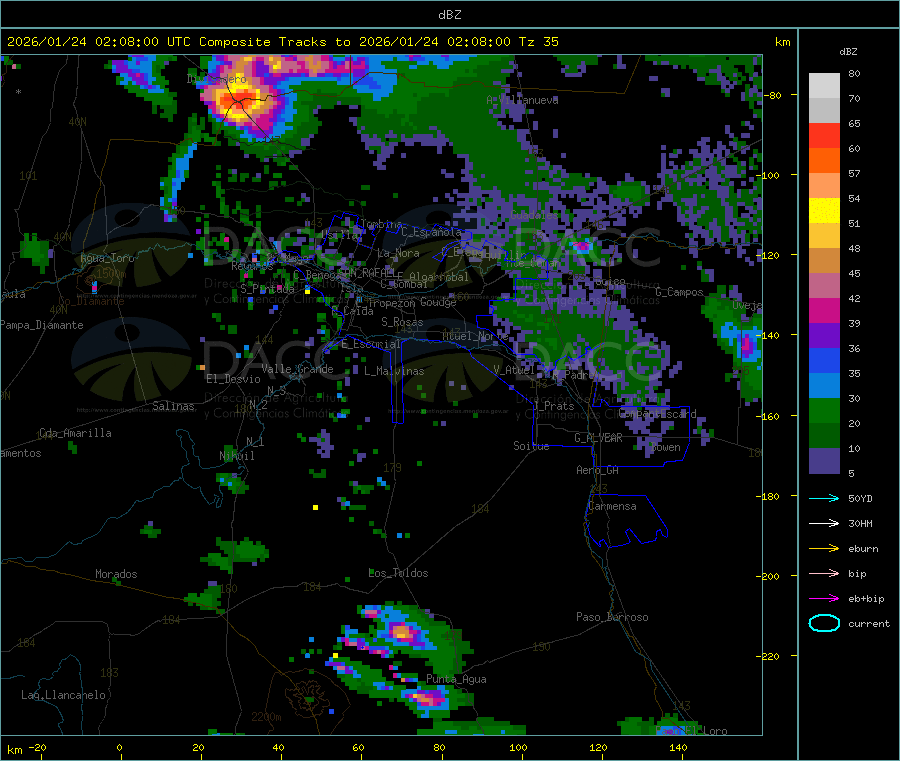This screenshot has height=761, width=900.
Task: Click the 'Carmensa' map label
Action: 612,506
